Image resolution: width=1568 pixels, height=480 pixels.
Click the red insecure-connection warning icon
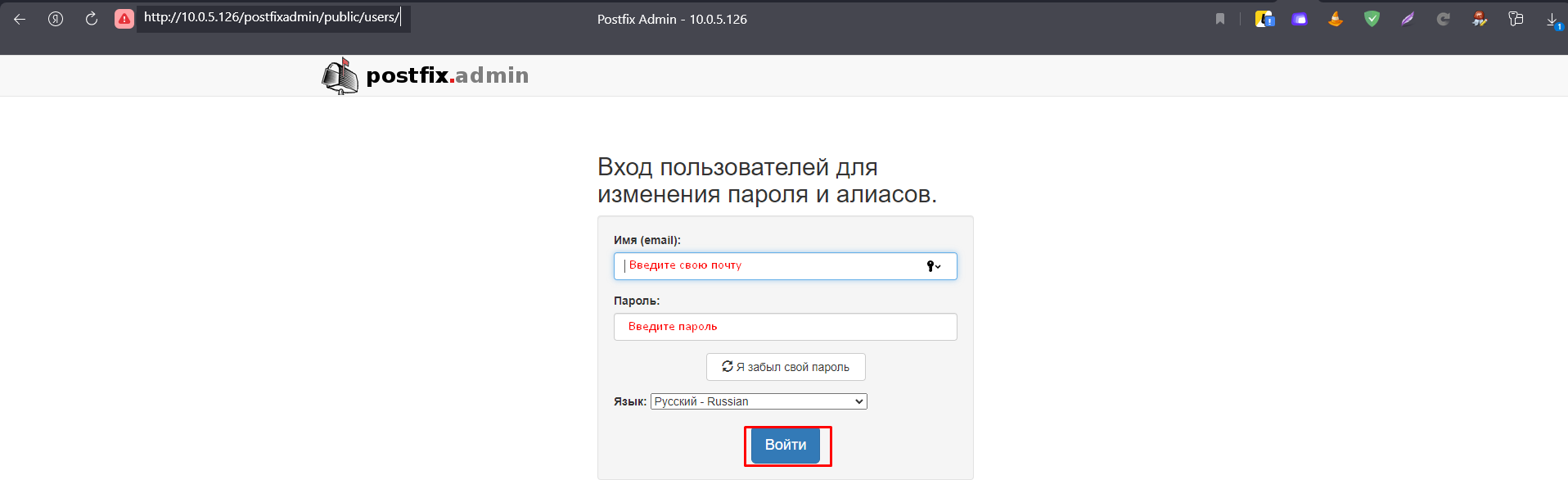tap(124, 19)
